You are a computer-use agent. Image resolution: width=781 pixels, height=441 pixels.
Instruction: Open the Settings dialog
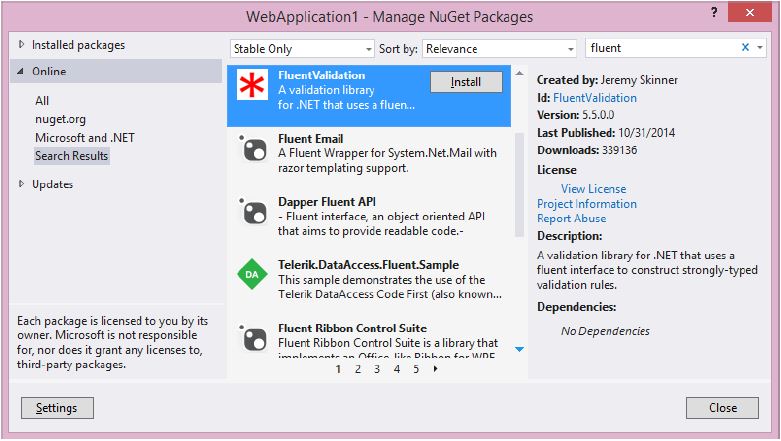57,408
